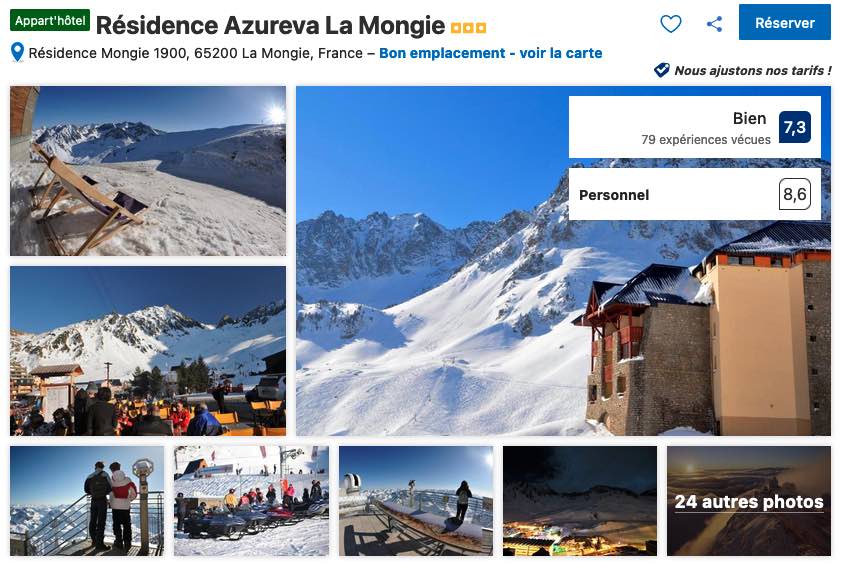This screenshot has height=565, width=841.
Task: Open the 'Bon emplacement - voir la carte' link
Action: 490,53
